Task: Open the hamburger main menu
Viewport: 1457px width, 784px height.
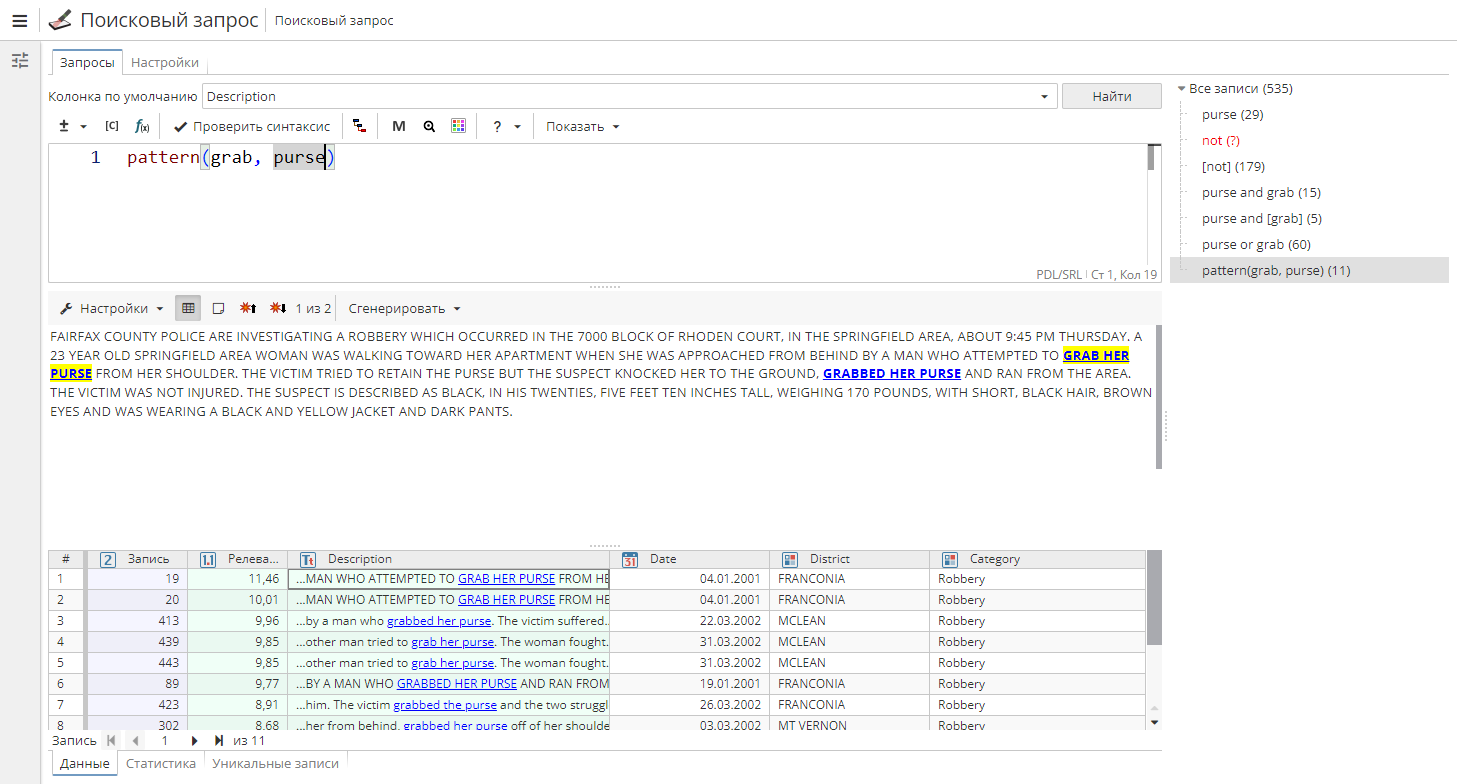Action: coord(20,20)
